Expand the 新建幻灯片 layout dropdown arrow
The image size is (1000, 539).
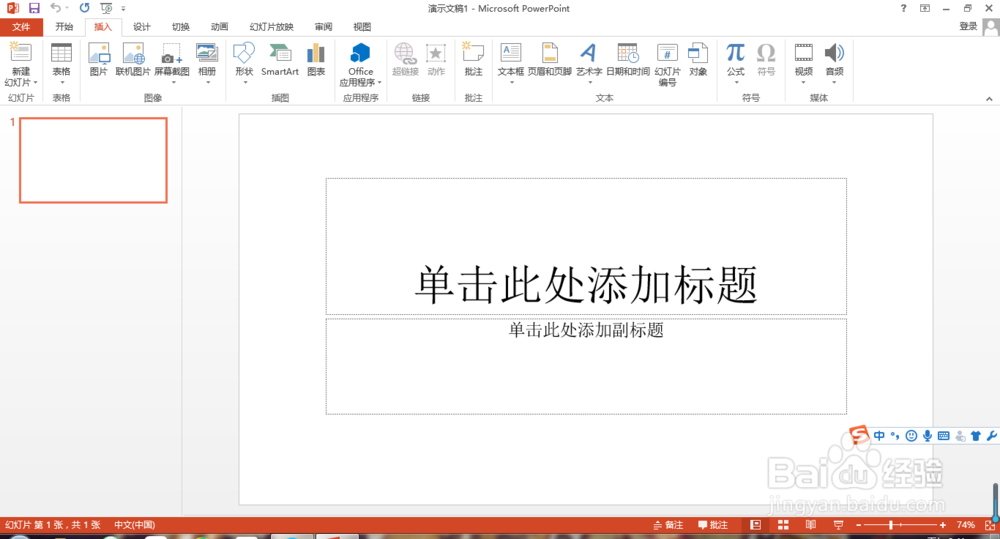(x=36, y=82)
